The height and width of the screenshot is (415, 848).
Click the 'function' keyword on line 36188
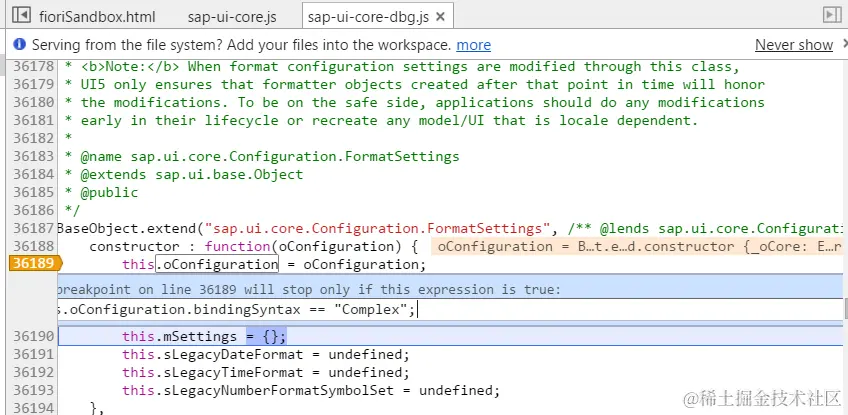237,247
